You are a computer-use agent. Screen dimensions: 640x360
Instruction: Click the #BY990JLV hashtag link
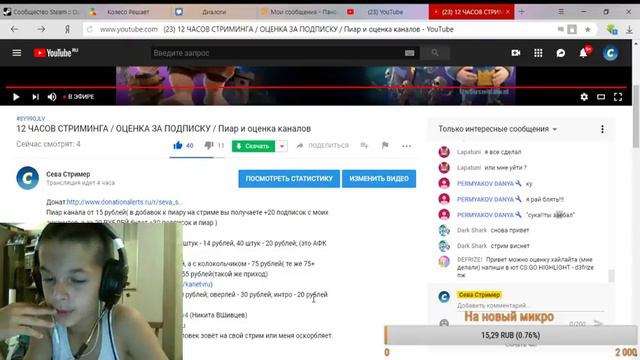tap(31, 118)
